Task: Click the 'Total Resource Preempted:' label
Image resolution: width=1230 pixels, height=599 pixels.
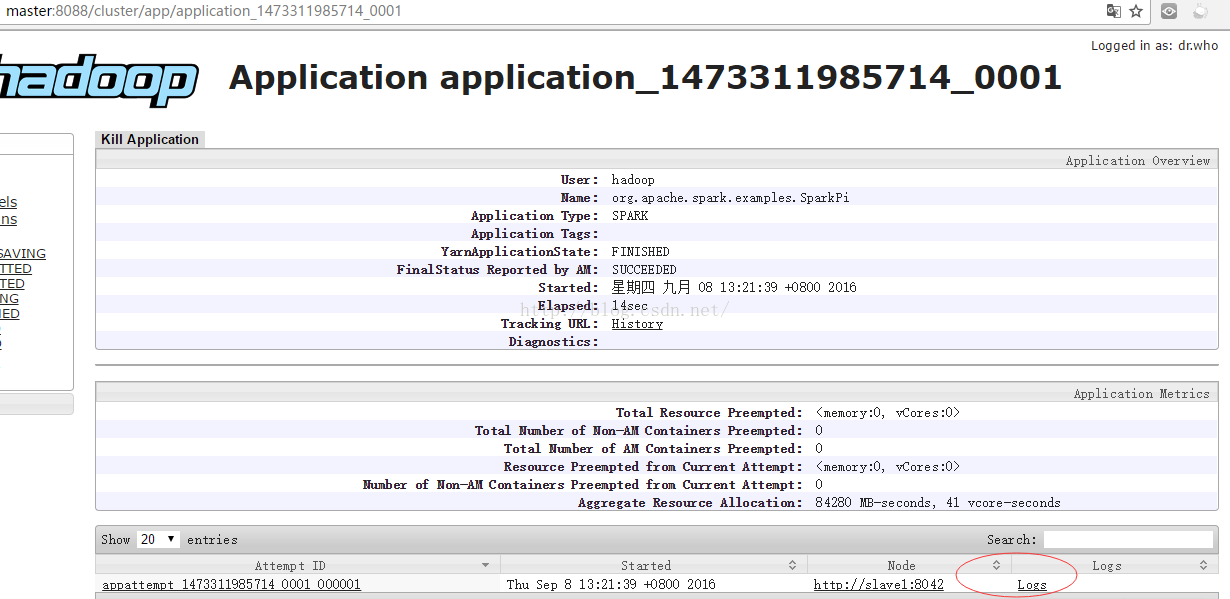Action: coord(709,413)
